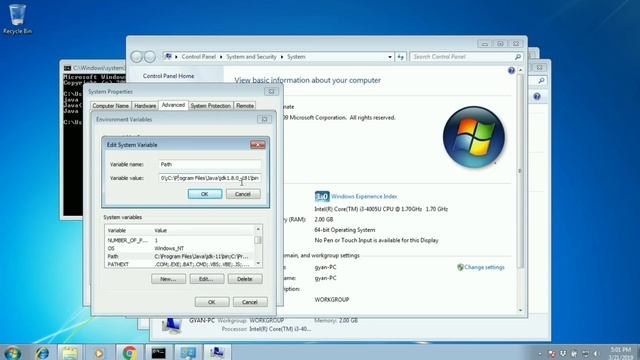640x360 pixels.
Task: Click OK in Edit System Variable
Action: coord(205,194)
